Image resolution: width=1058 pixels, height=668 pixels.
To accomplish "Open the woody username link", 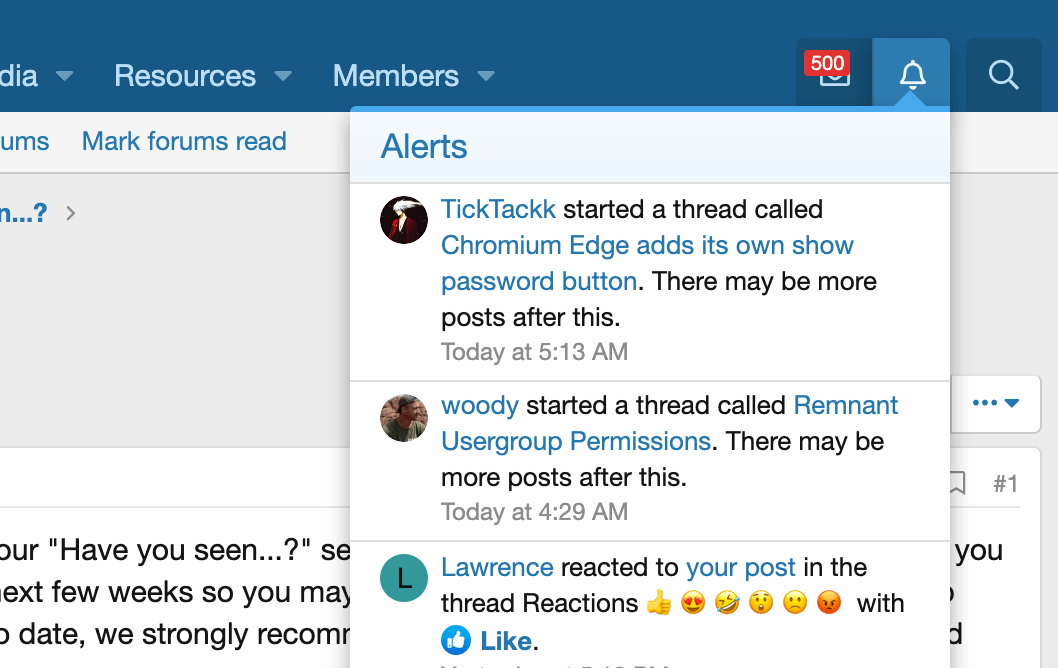I will click(x=480, y=405).
